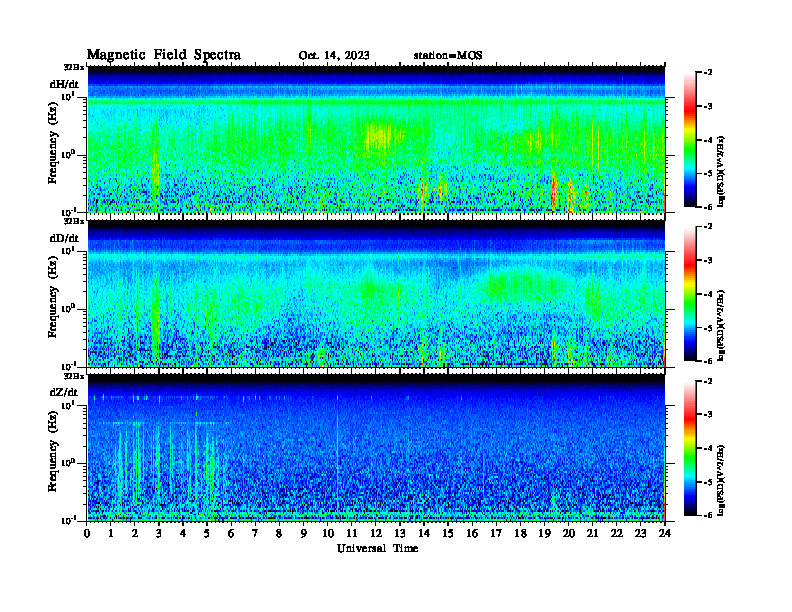Click the -6 value on dH/dt color bar
The width and height of the screenshot is (792, 612).
[x=708, y=207]
